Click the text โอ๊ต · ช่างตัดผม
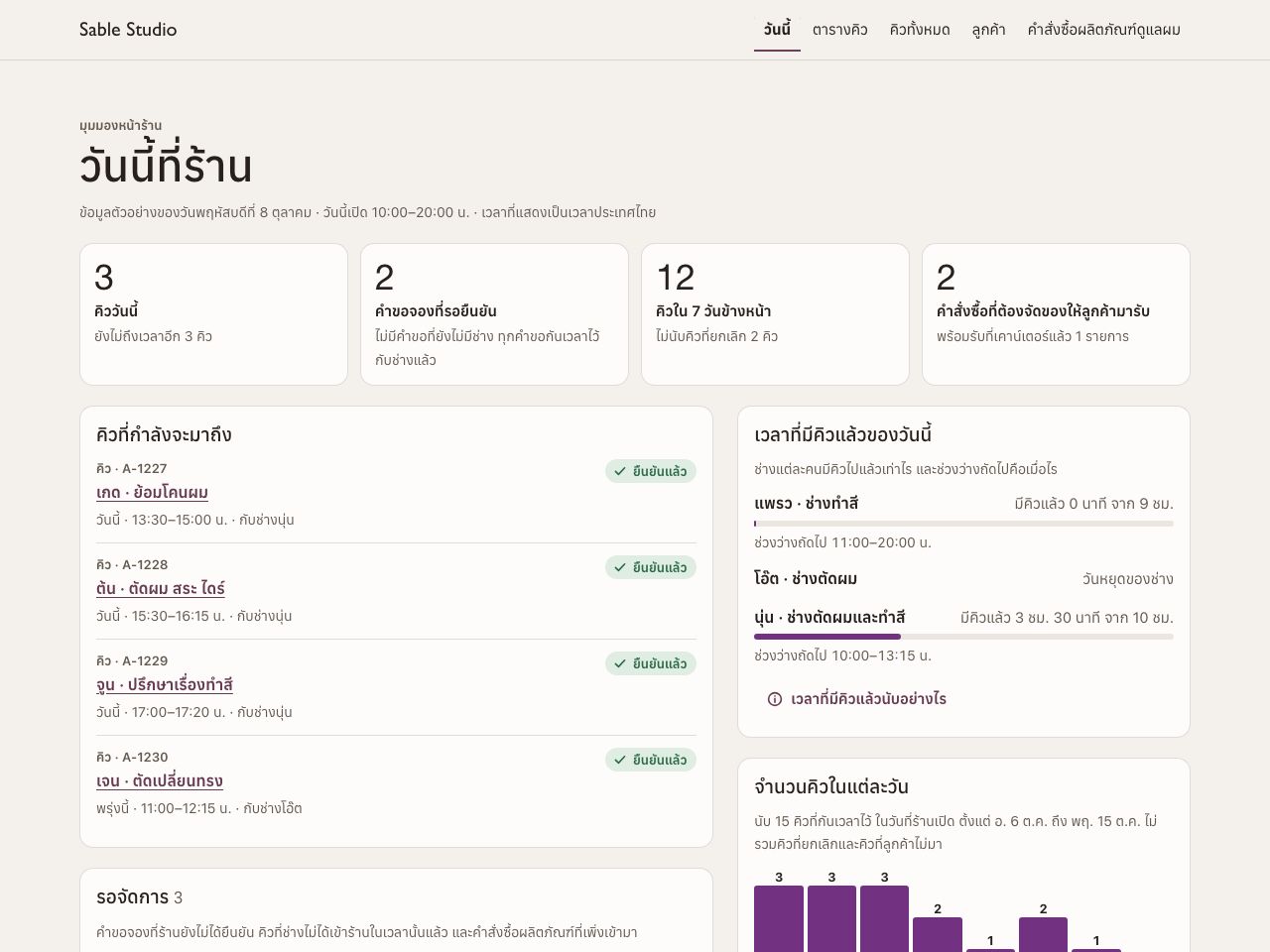The width and height of the screenshot is (1270, 952). click(x=806, y=579)
